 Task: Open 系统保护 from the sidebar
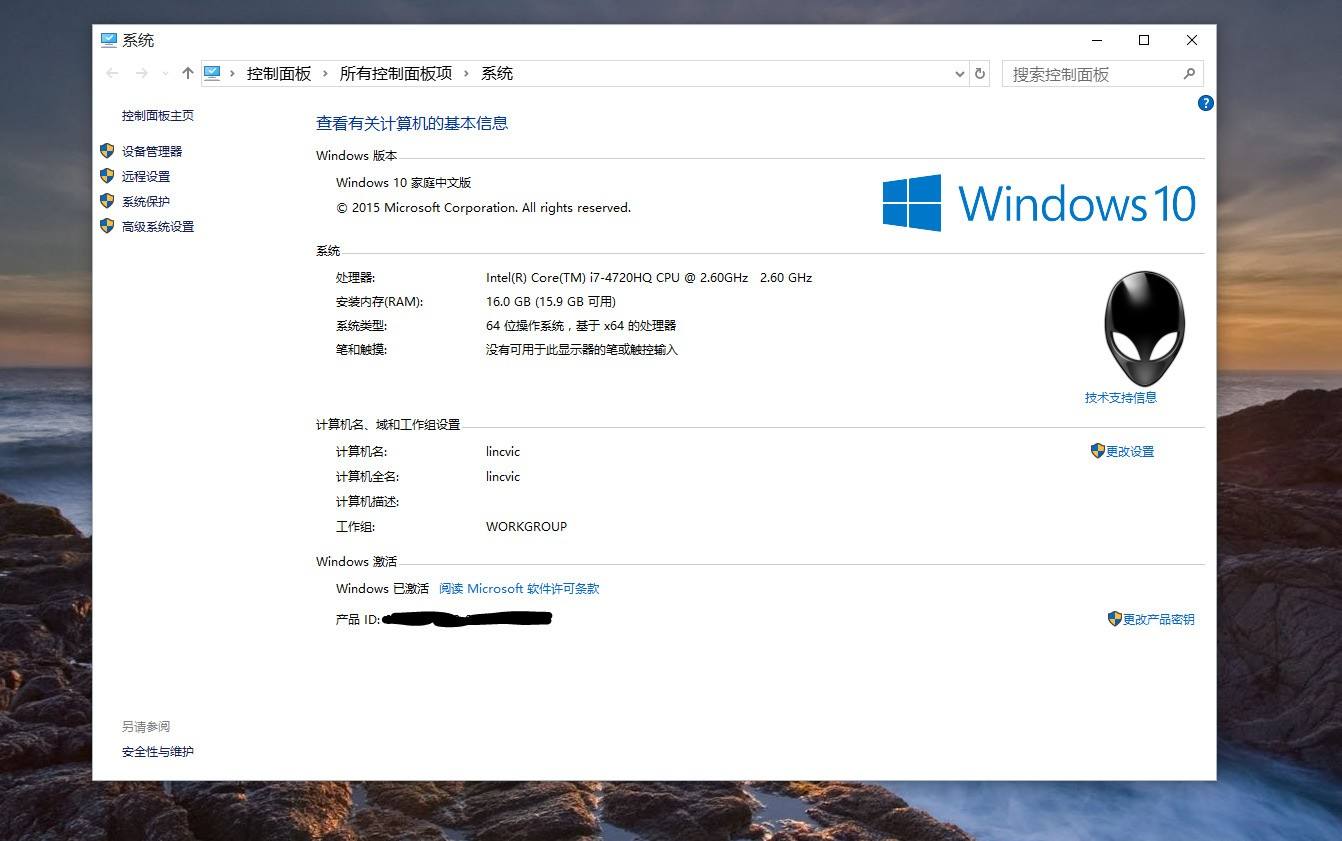click(x=146, y=202)
